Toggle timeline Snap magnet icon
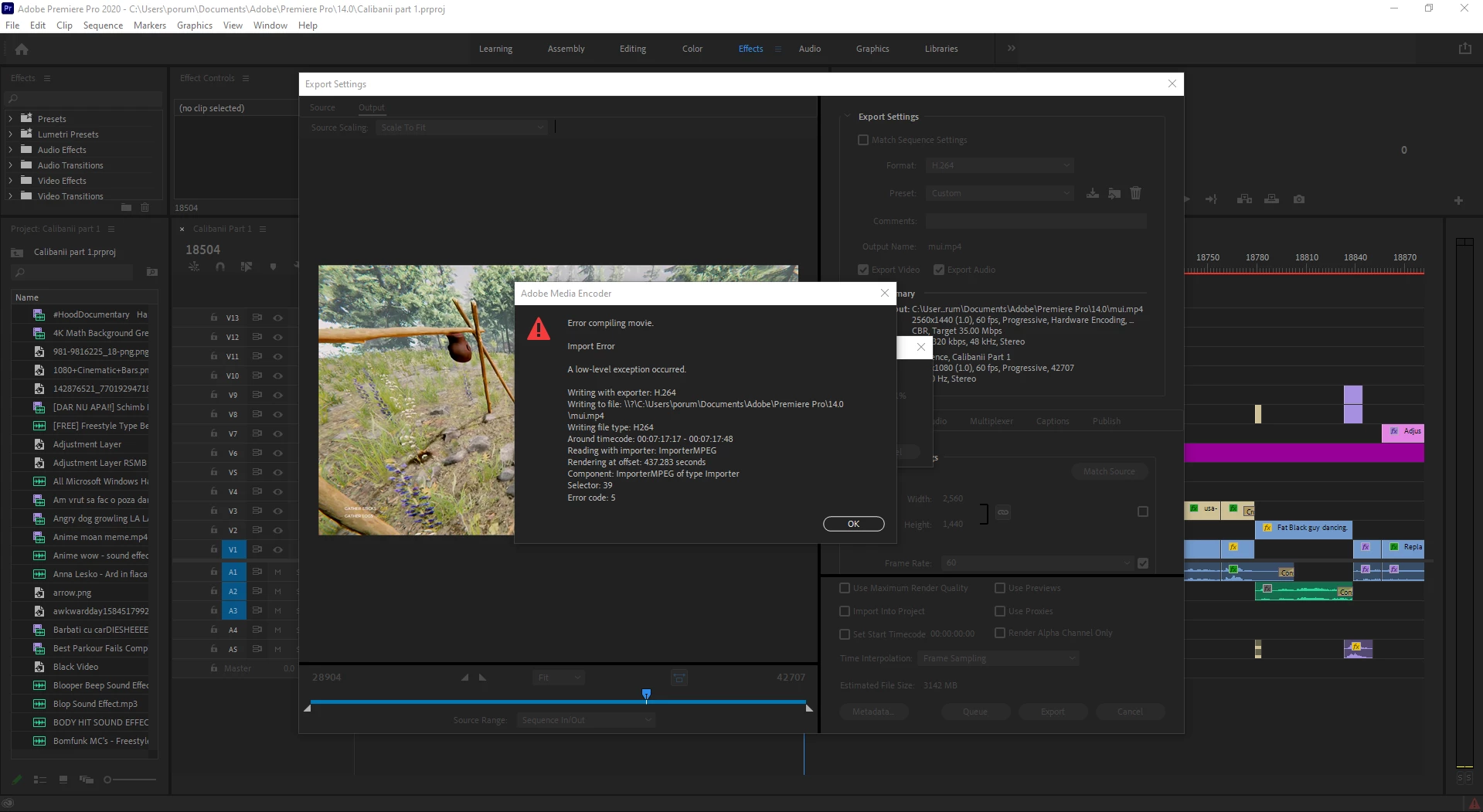The height and width of the screenshot is (812, 1483). click(220, 267)
